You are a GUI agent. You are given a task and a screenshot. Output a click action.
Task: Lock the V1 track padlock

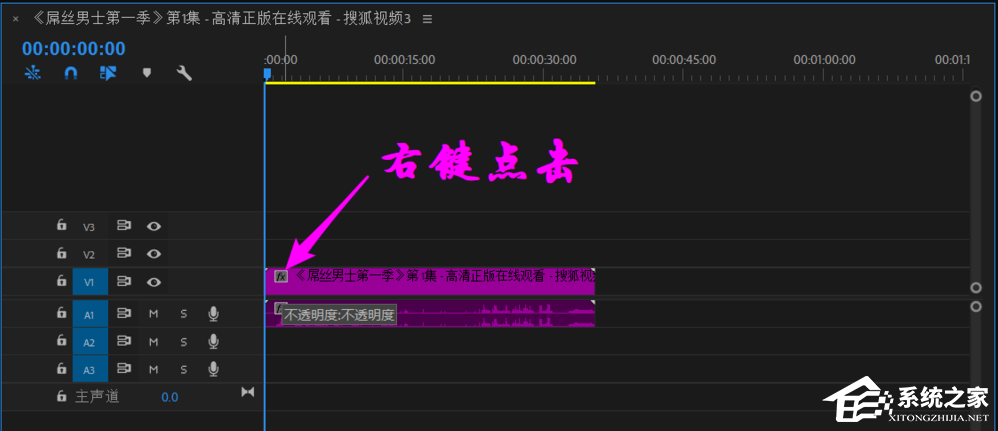[61, 282]
